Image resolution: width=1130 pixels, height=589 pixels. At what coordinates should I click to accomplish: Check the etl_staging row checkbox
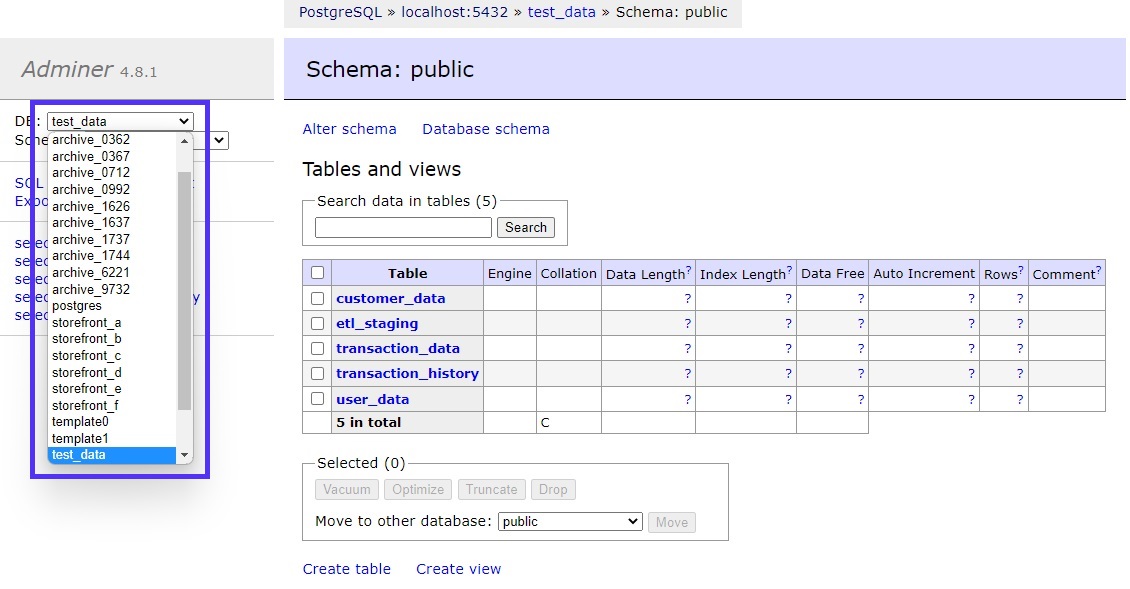point(317,324)
